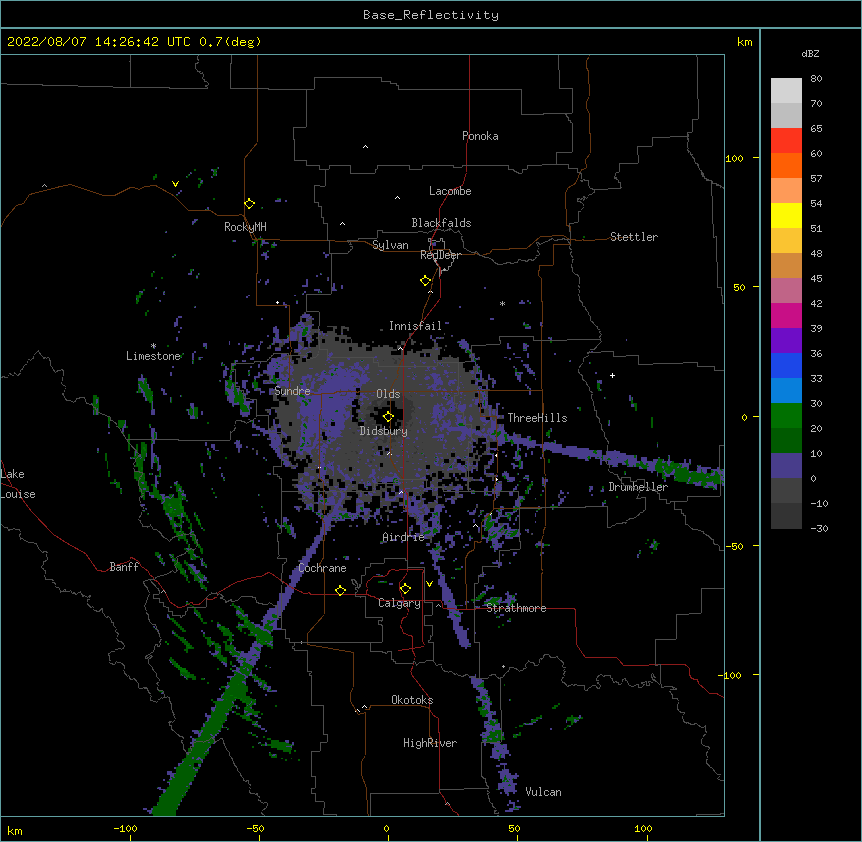The image size is (862, 842).
Task: Click the ThreeHills label
Action: [538, 418]
